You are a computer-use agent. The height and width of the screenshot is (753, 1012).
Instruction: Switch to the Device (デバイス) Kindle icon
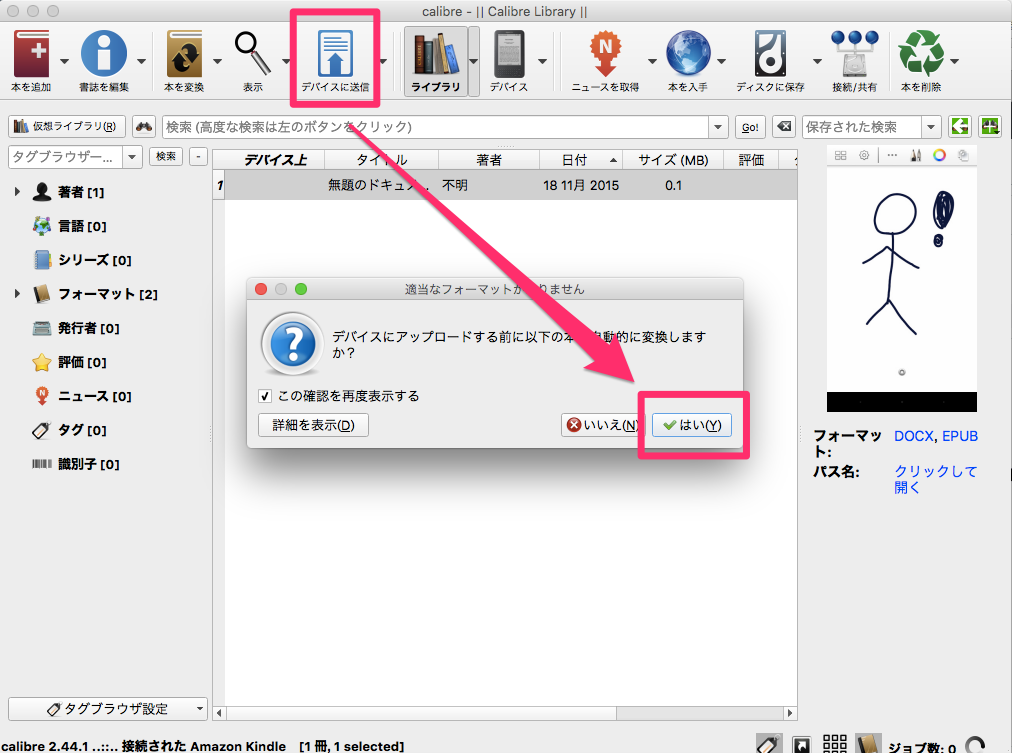[x=509, y=54]
